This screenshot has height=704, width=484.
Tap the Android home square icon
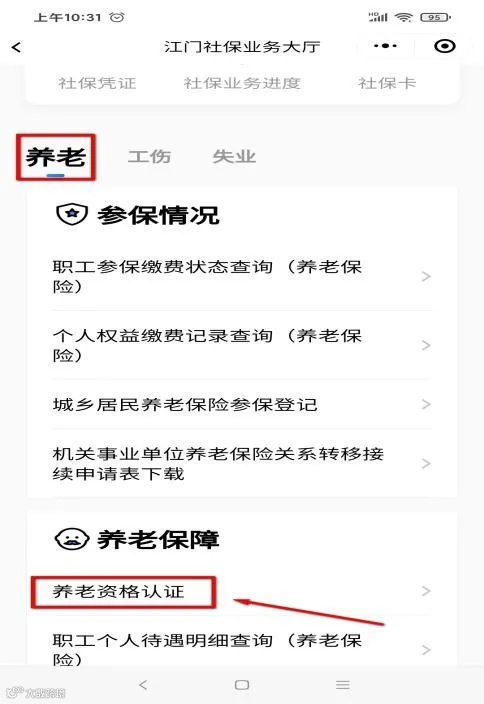click(x=242, y=685)
